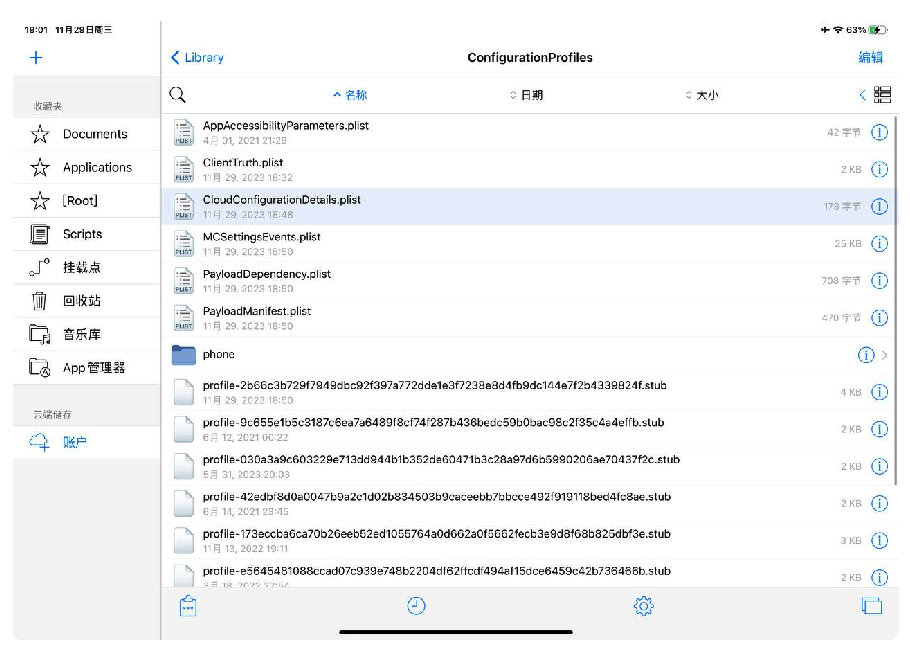
Task: Open 回收站 in the sidebar
Action: pyautogui.click(x=81, y=301)
